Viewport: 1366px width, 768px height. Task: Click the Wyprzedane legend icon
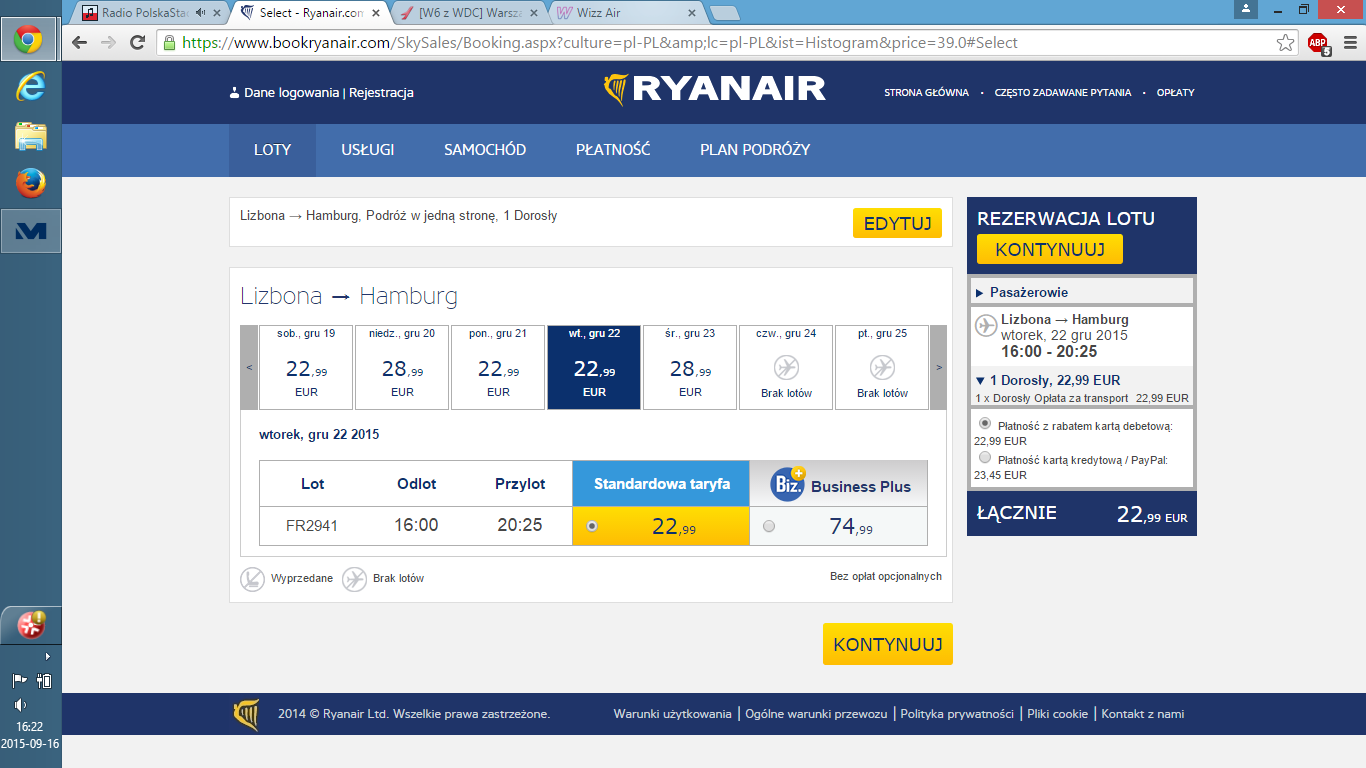tap(252, 579)
